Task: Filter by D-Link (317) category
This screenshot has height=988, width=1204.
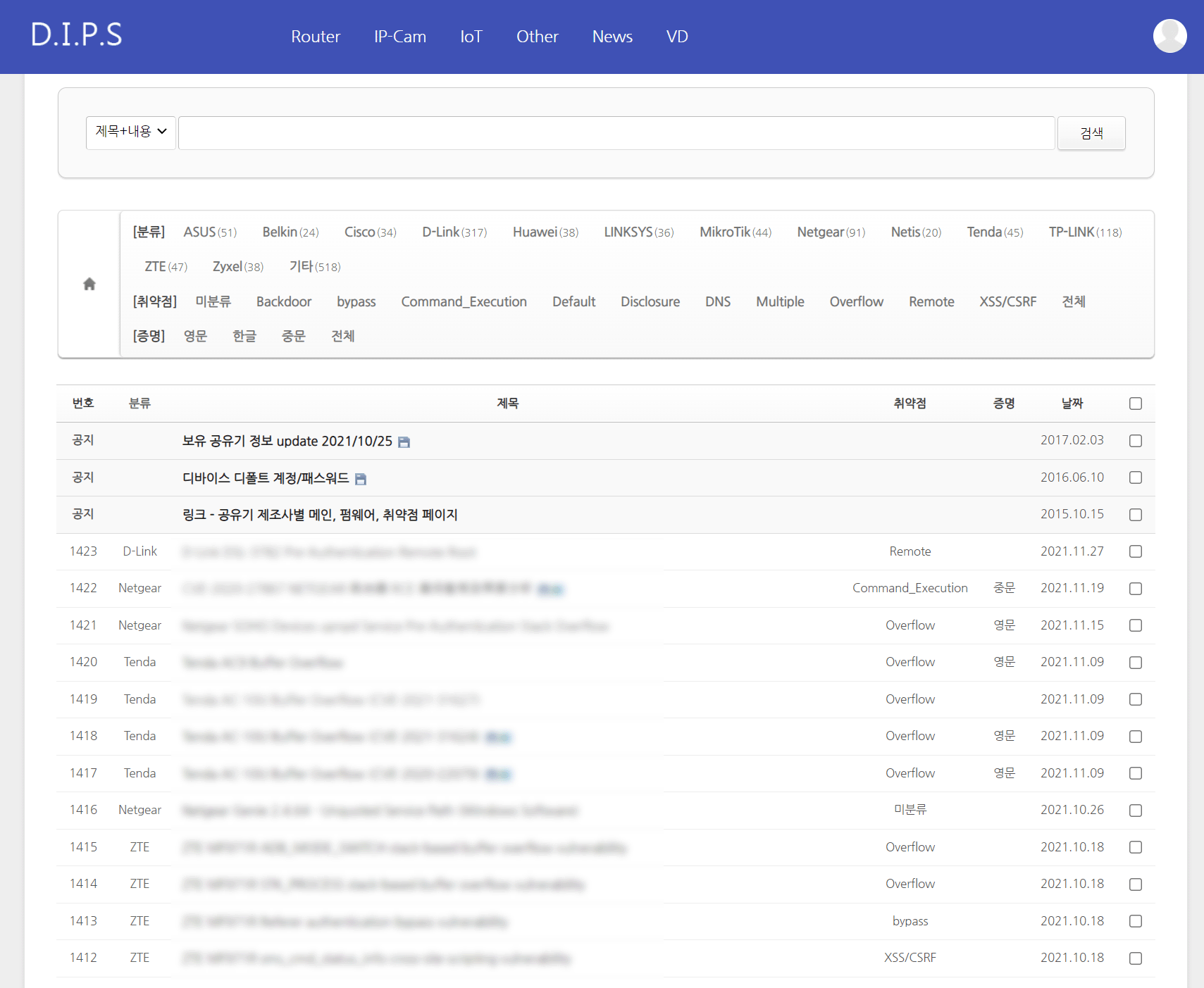Action: pyautogui.click(x=454, y=232)
